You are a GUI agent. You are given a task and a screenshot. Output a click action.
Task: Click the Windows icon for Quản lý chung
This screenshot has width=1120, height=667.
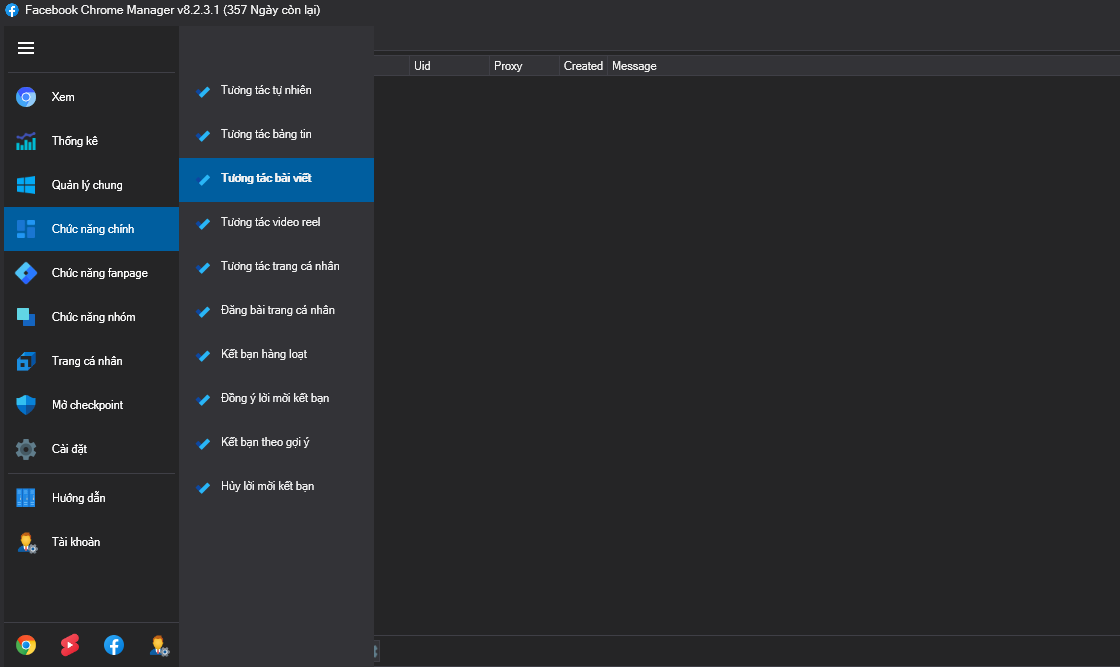click(x=26, y=185)
